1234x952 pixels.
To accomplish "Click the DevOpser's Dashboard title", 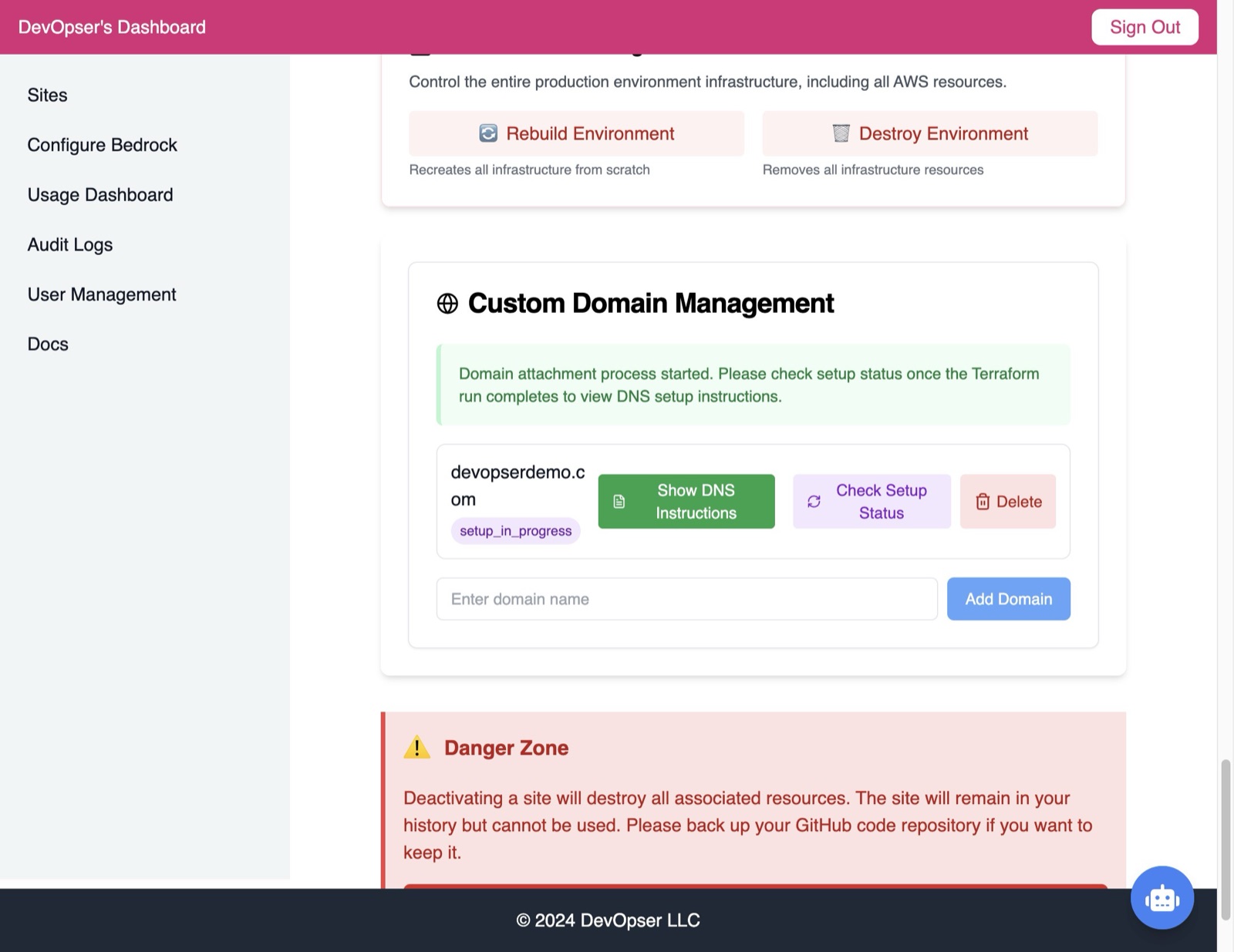I will 112,27.
